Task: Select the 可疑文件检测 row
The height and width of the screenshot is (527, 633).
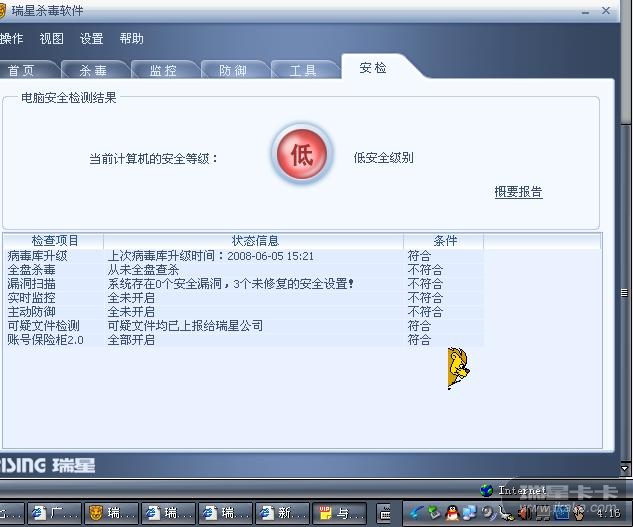Action: click(244, 325)
